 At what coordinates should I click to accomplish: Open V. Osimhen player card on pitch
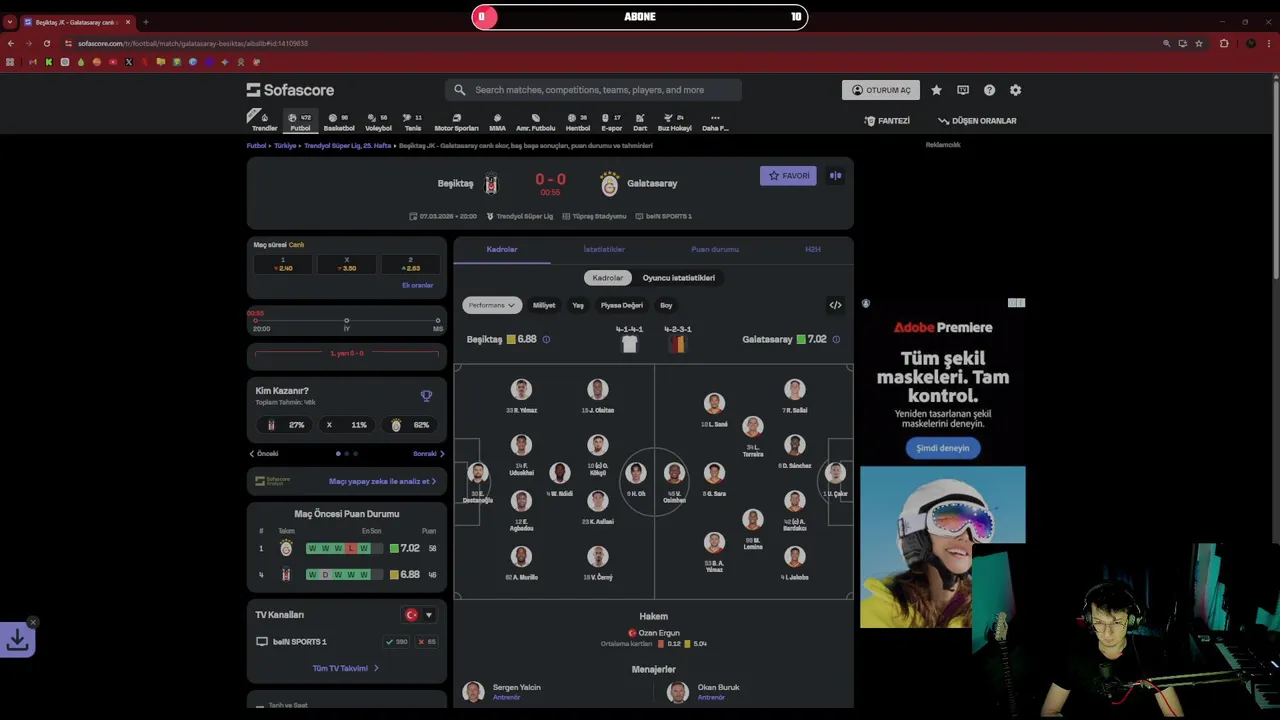(x=674, y=482)
